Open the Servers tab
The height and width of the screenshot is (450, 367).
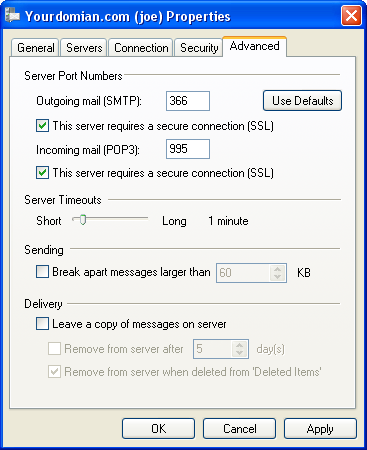click(84, 48)
